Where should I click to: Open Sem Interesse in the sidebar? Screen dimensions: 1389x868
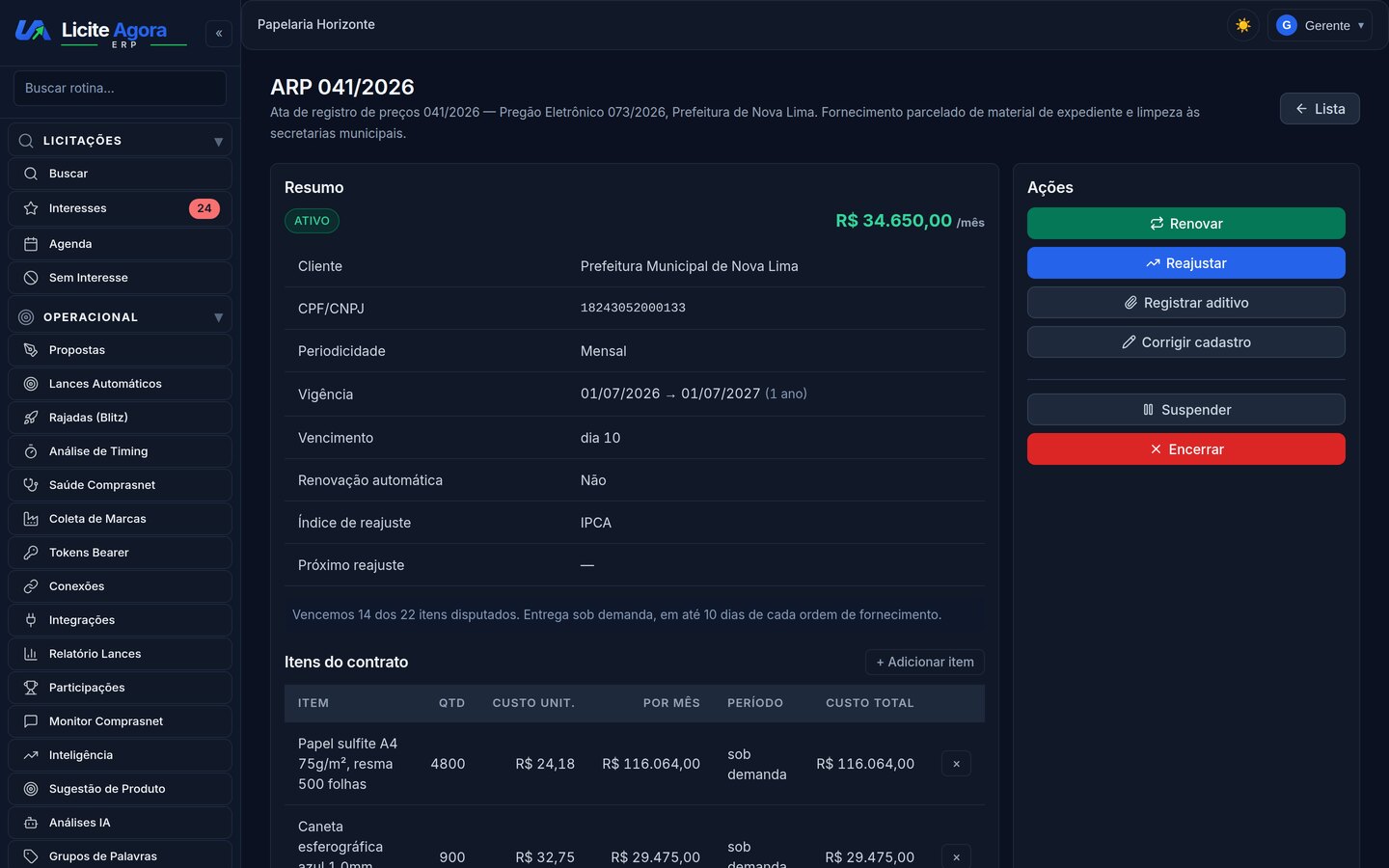pos(120,278)
